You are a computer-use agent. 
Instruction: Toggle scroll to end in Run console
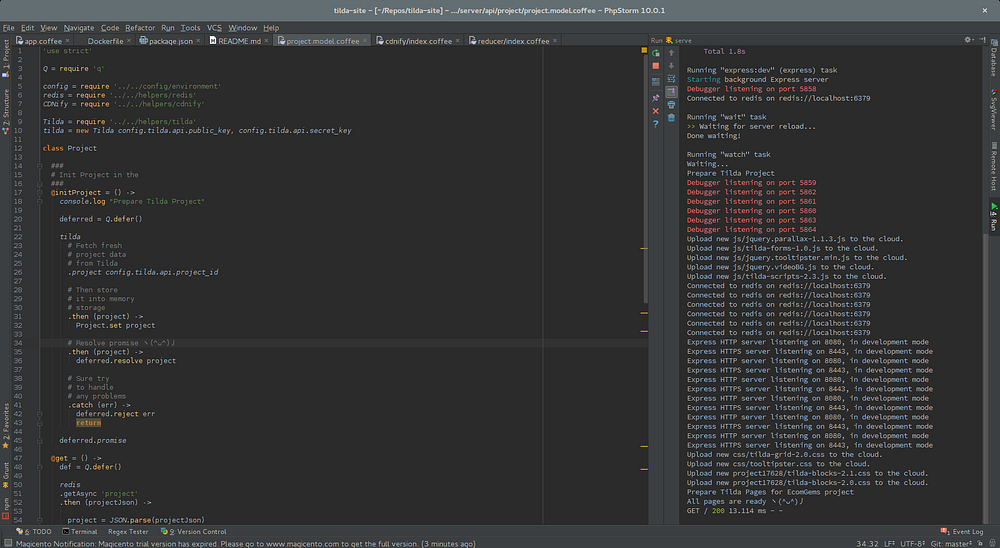click(671, 92)
